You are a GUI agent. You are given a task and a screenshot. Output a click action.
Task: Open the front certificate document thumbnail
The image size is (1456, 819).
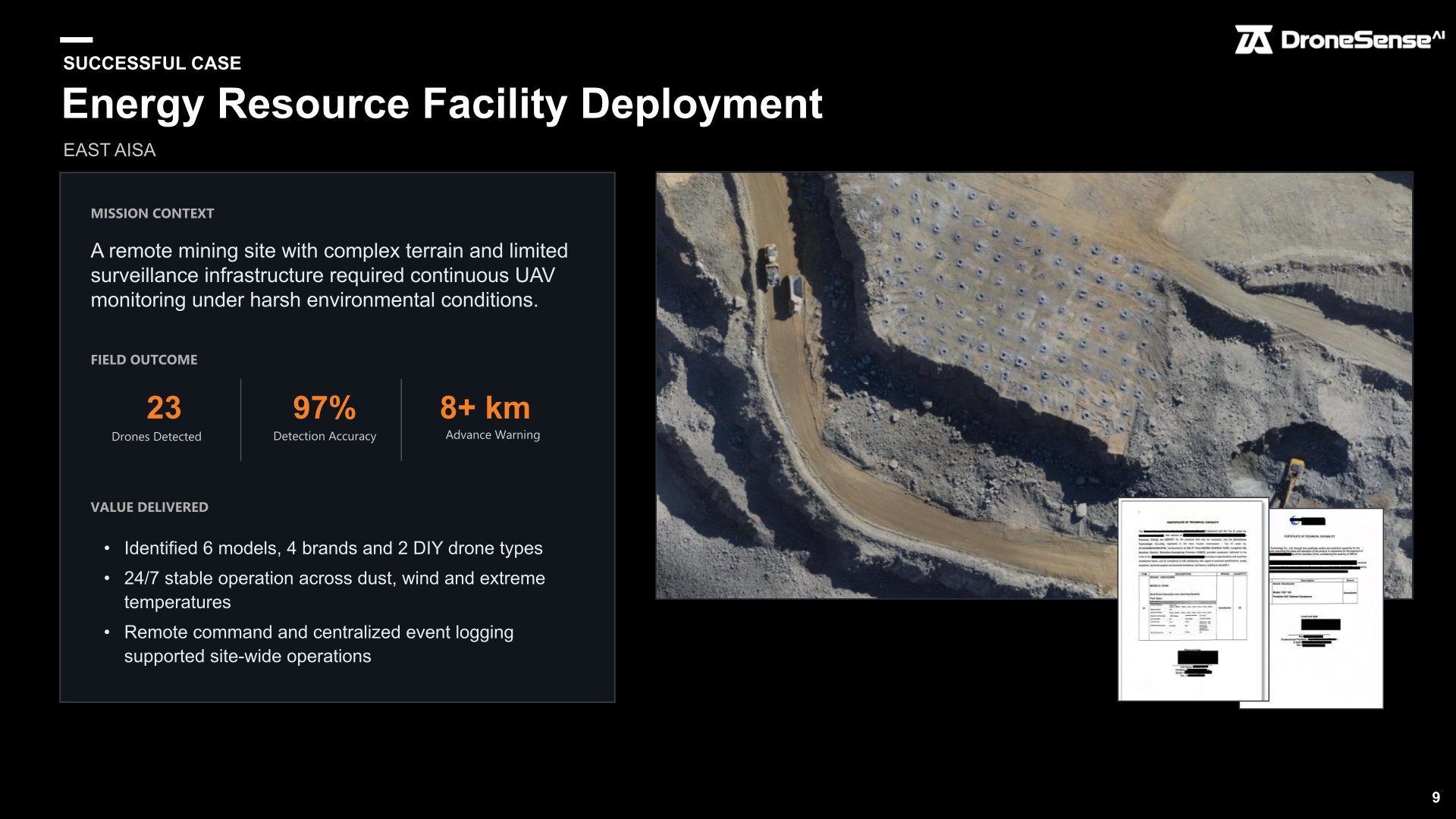pyautogui.click(x=1193, y=599)
